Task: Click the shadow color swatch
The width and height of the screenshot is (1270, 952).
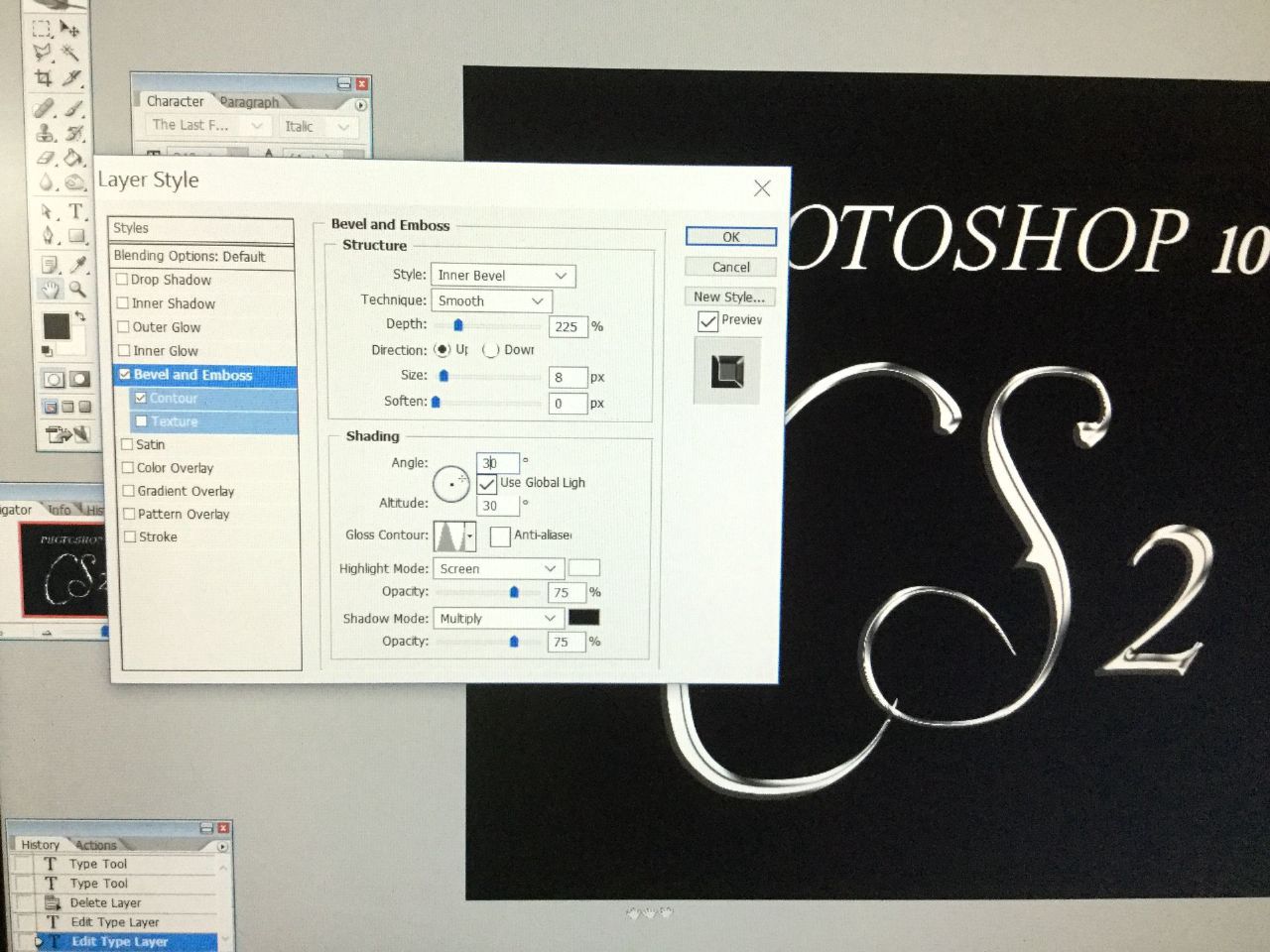Action: coord(583,618)
